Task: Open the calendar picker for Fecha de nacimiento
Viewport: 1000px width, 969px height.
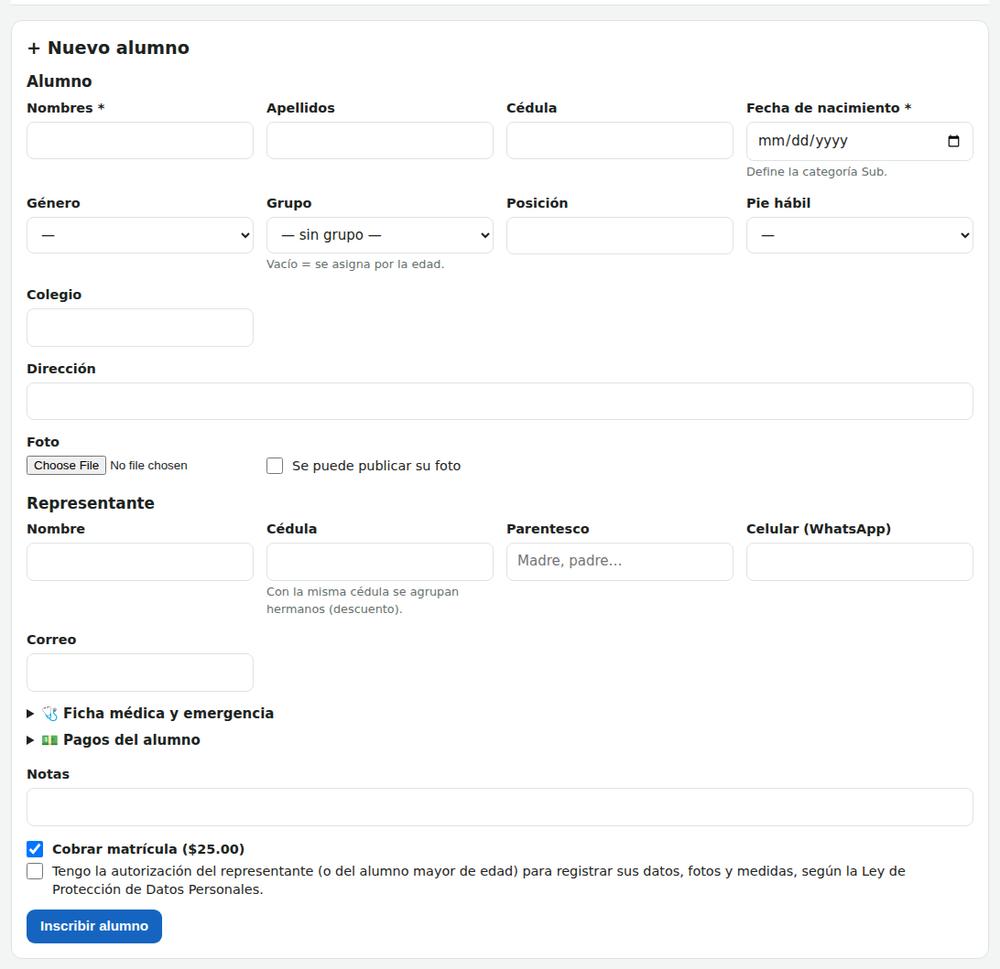Action: pyautogui.click(x=953, y=141)
